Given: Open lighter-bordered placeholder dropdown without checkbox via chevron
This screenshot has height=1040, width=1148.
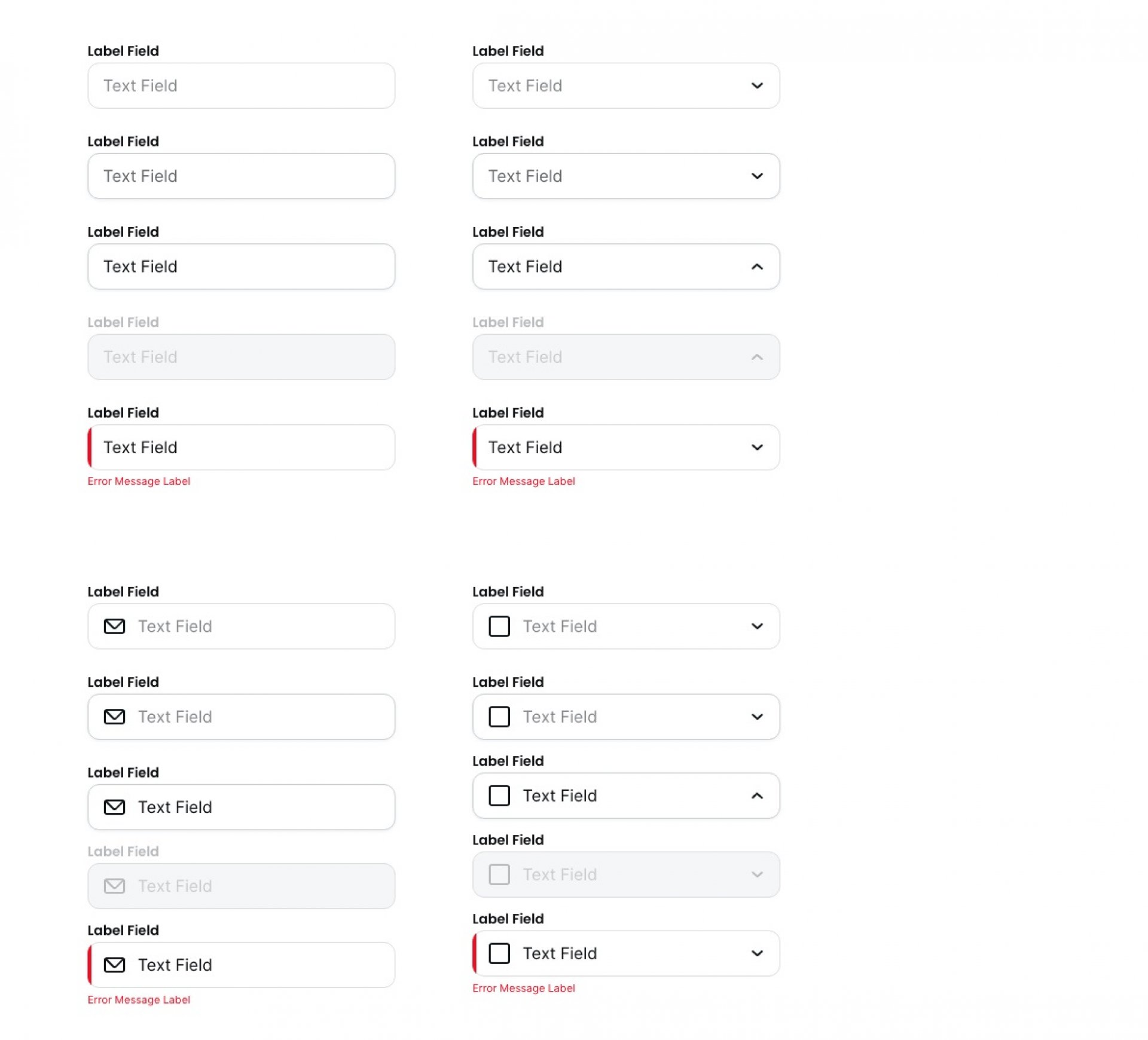Looking at the screenshot, I should click(x=757, y=85).
